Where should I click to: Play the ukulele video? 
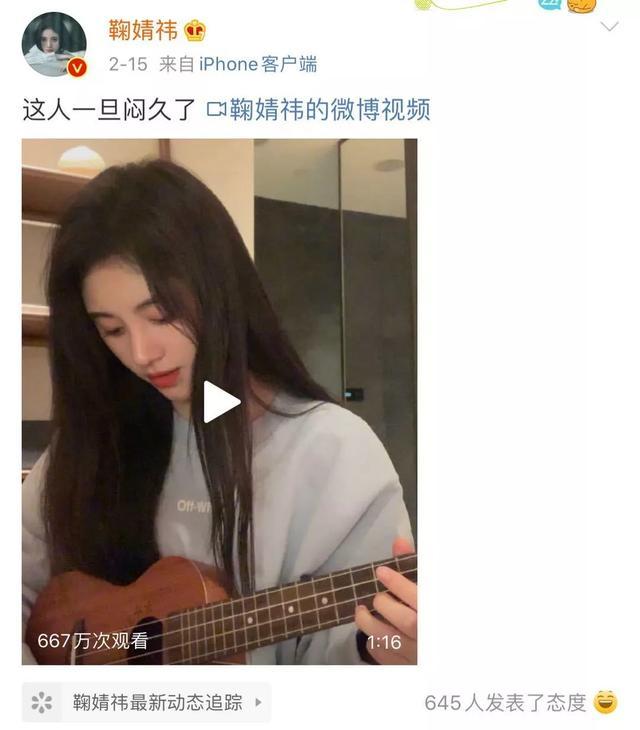tap(222, 402)
